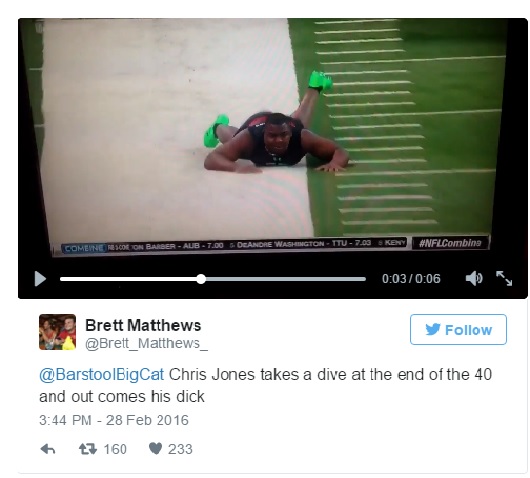The width and height of the screenshot is (530, 478).
Task: Click the video time display 0:03 / 0:06
Action: click(411, 279)
